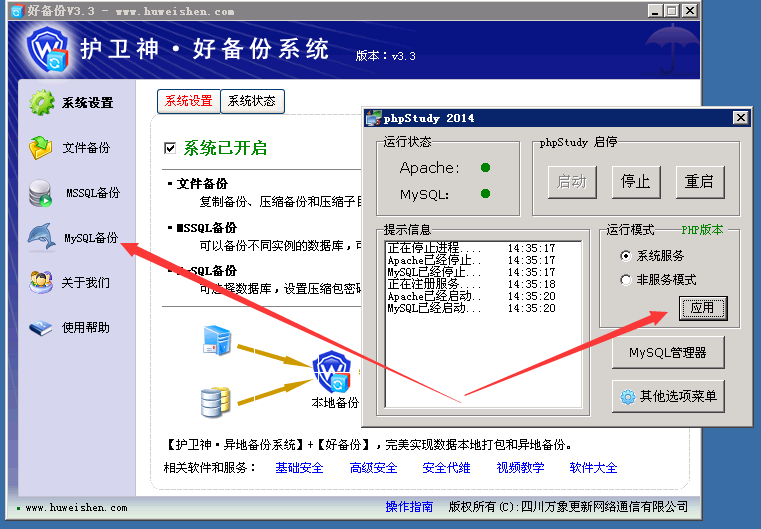
Task: Open the 视频教学 link
Action: click(x=520, y=468)
